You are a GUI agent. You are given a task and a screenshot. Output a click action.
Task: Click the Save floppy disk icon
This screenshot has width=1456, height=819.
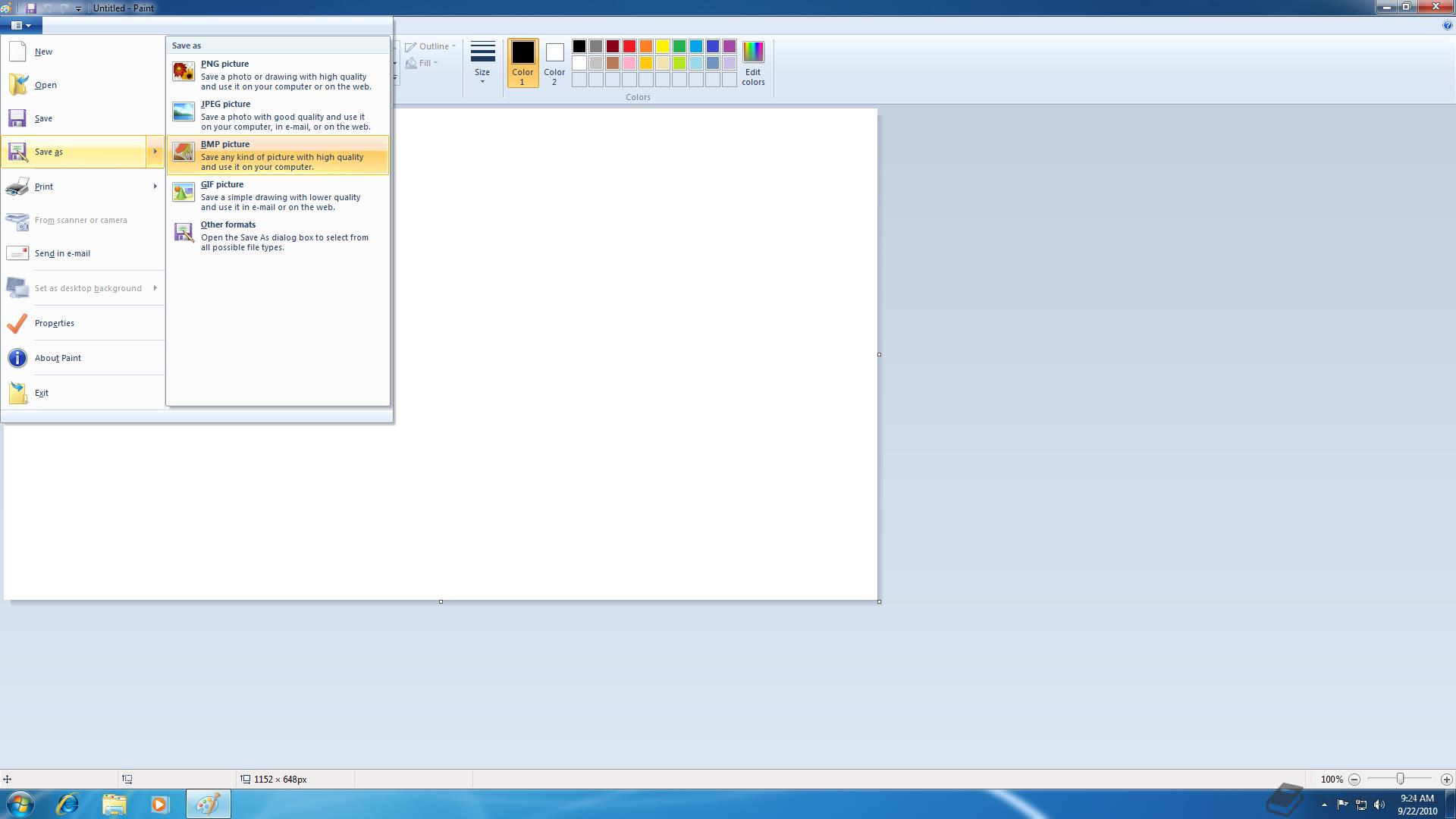[17, 118]
